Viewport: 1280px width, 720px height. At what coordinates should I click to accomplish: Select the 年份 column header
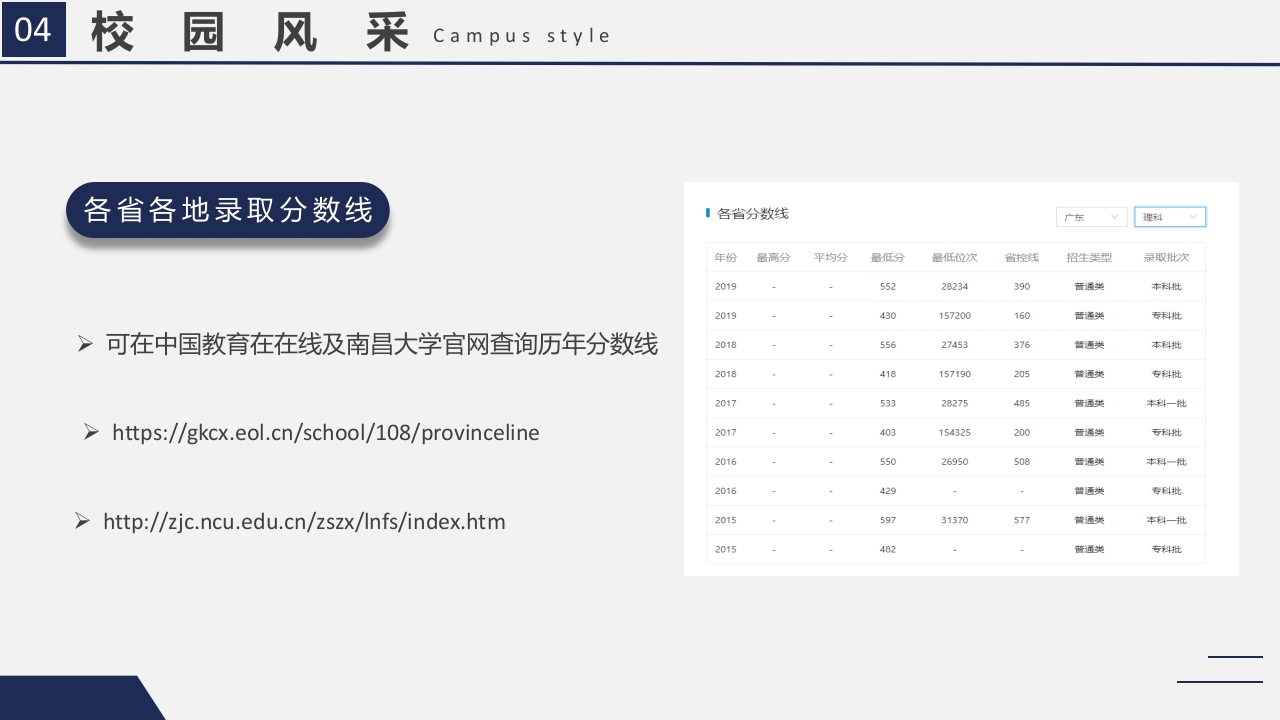[725, 257]
